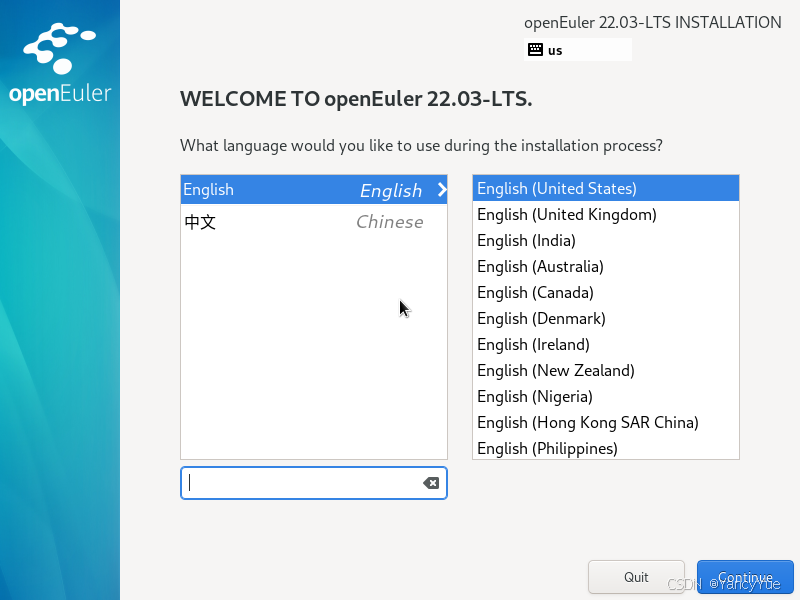Select English (United Kingdom) locale
The image size is (800, 600).
[x=566, y=214]
